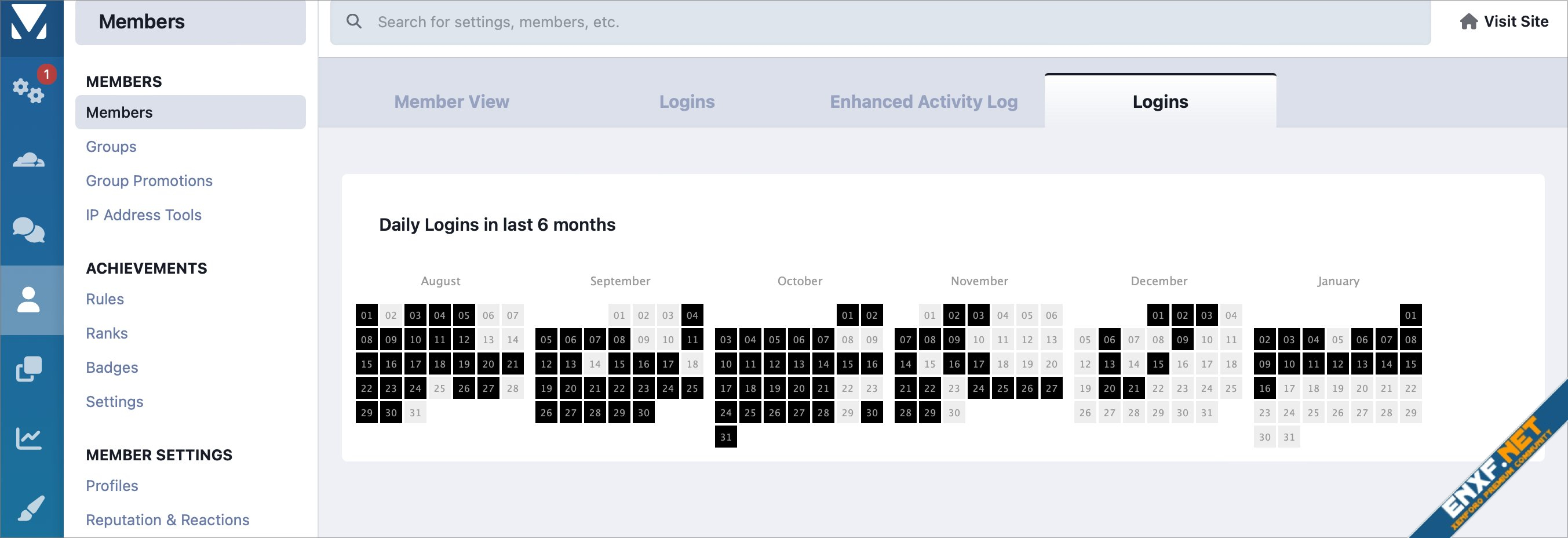Click the Invision Community logo icon
Screen dimensions: 1568x538
28,23
